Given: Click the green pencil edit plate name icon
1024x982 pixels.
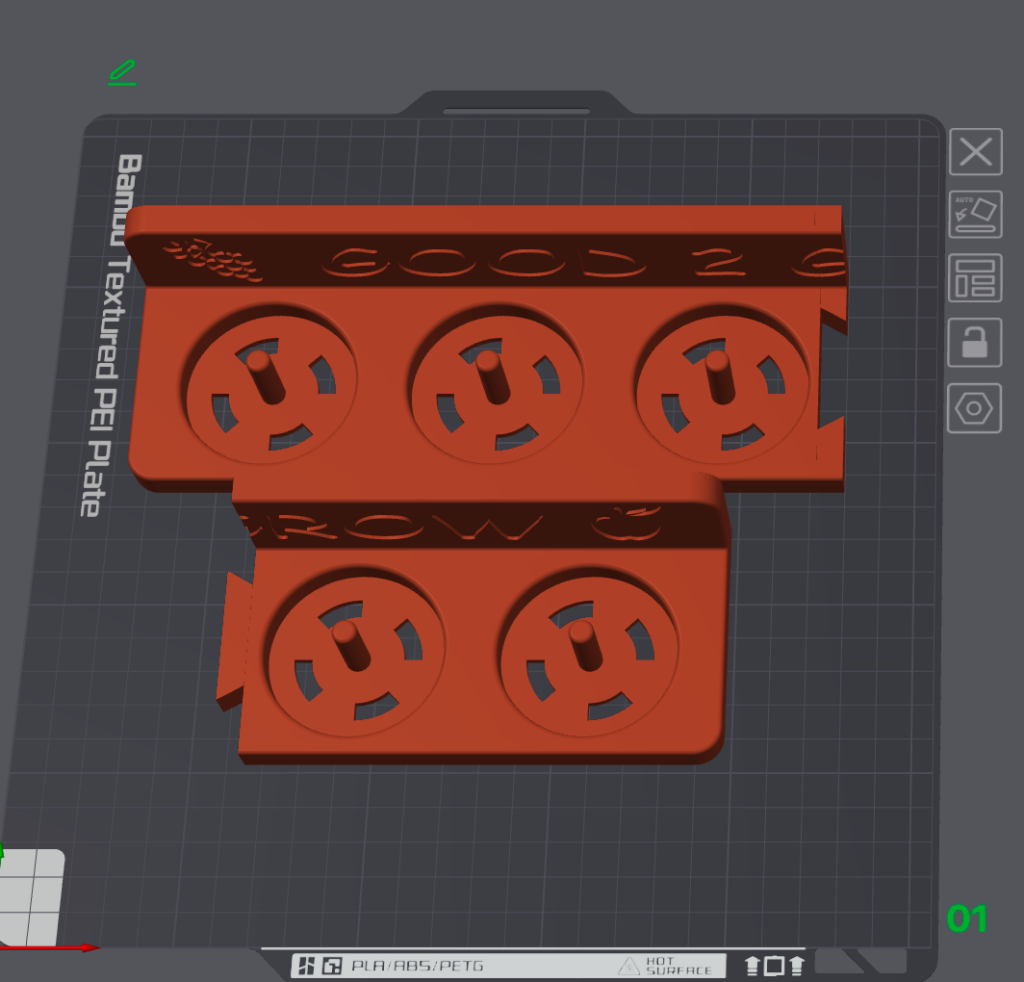Looking at the screenshot, I should click(122, 73).
